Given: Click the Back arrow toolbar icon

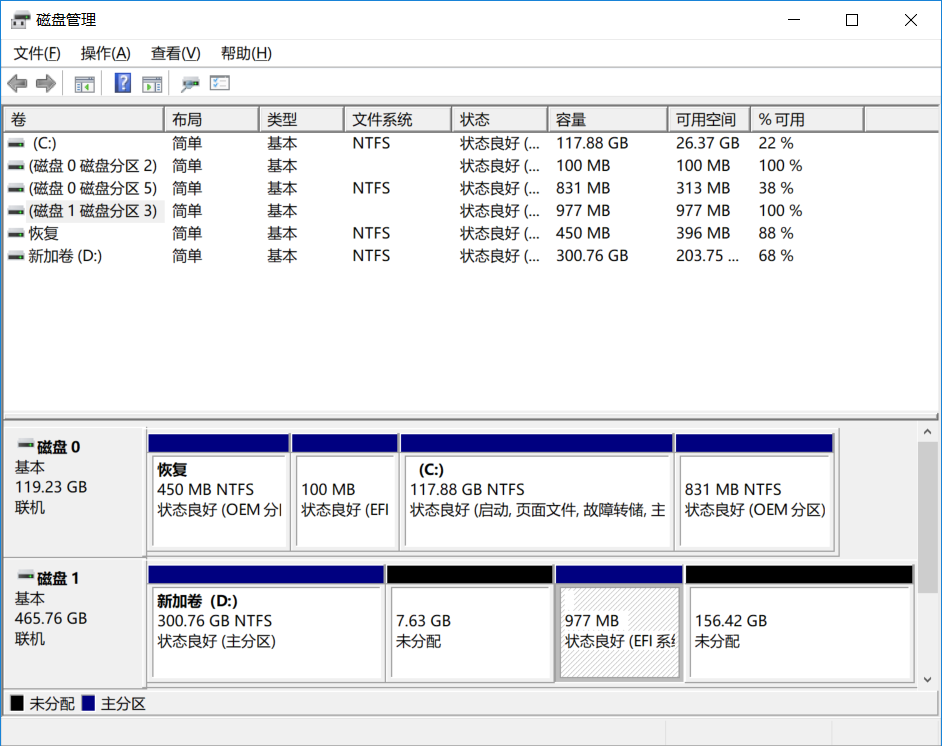Looking at the screenshot, I should pyautogui.click(x=17, y=83).
